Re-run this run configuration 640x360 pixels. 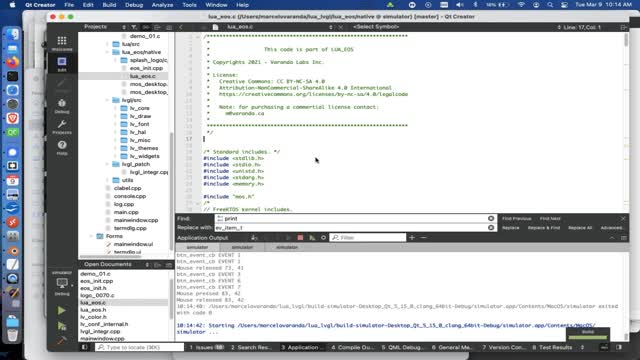point(312,238)
